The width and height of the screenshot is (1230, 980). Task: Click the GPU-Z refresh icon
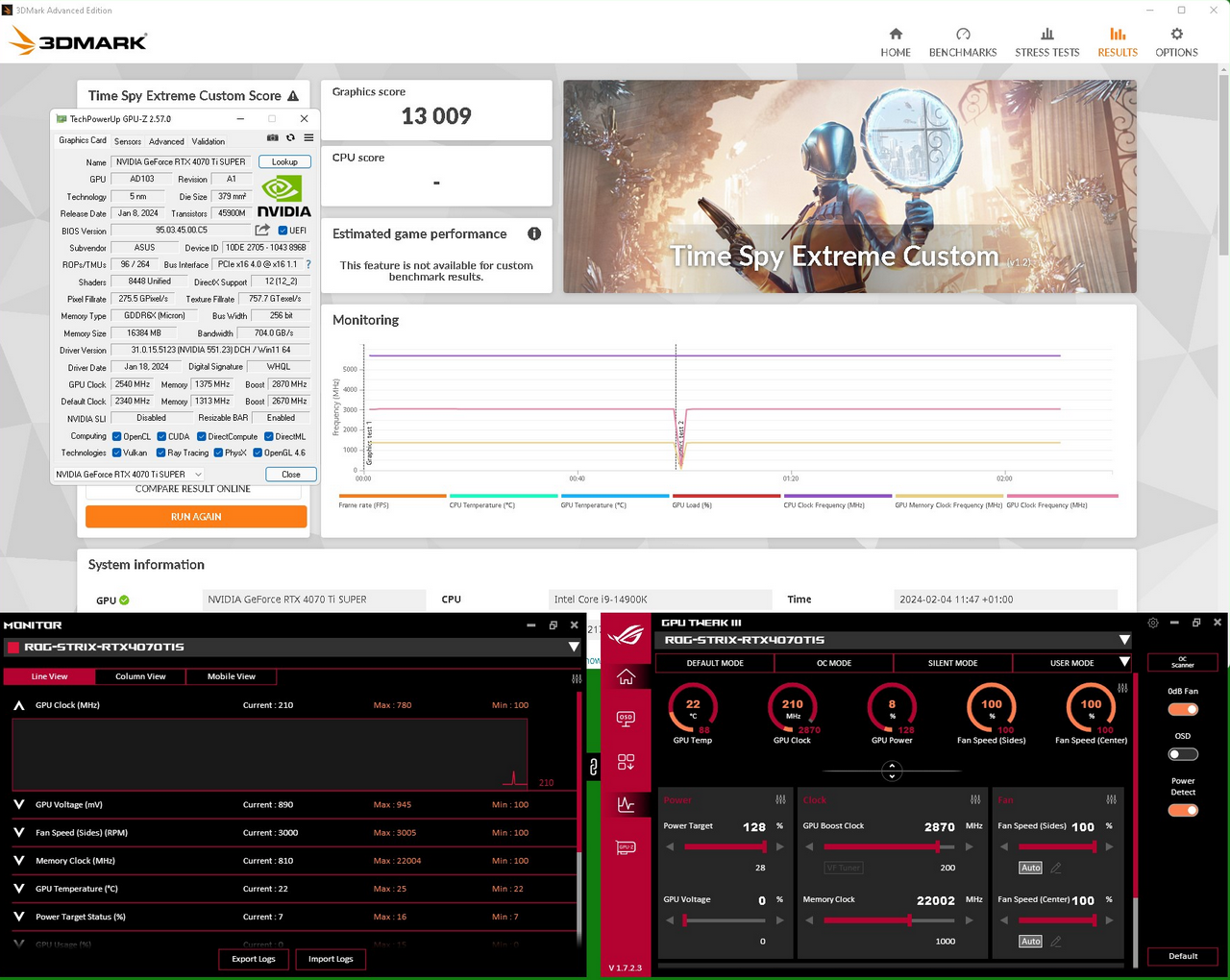[x=290, y=138]
